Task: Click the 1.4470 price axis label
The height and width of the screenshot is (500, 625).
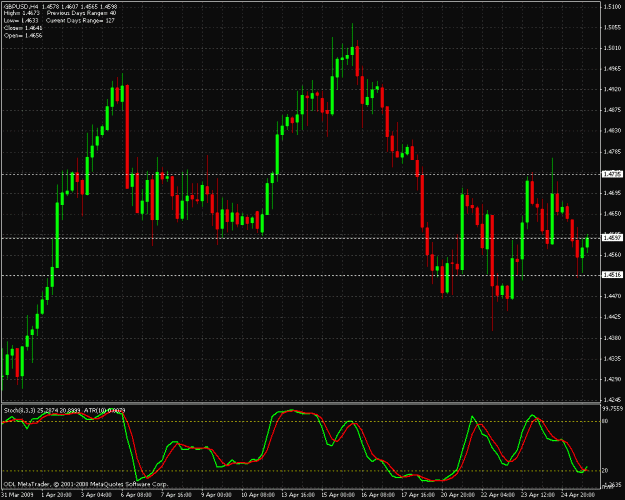Action: point(612,296)
